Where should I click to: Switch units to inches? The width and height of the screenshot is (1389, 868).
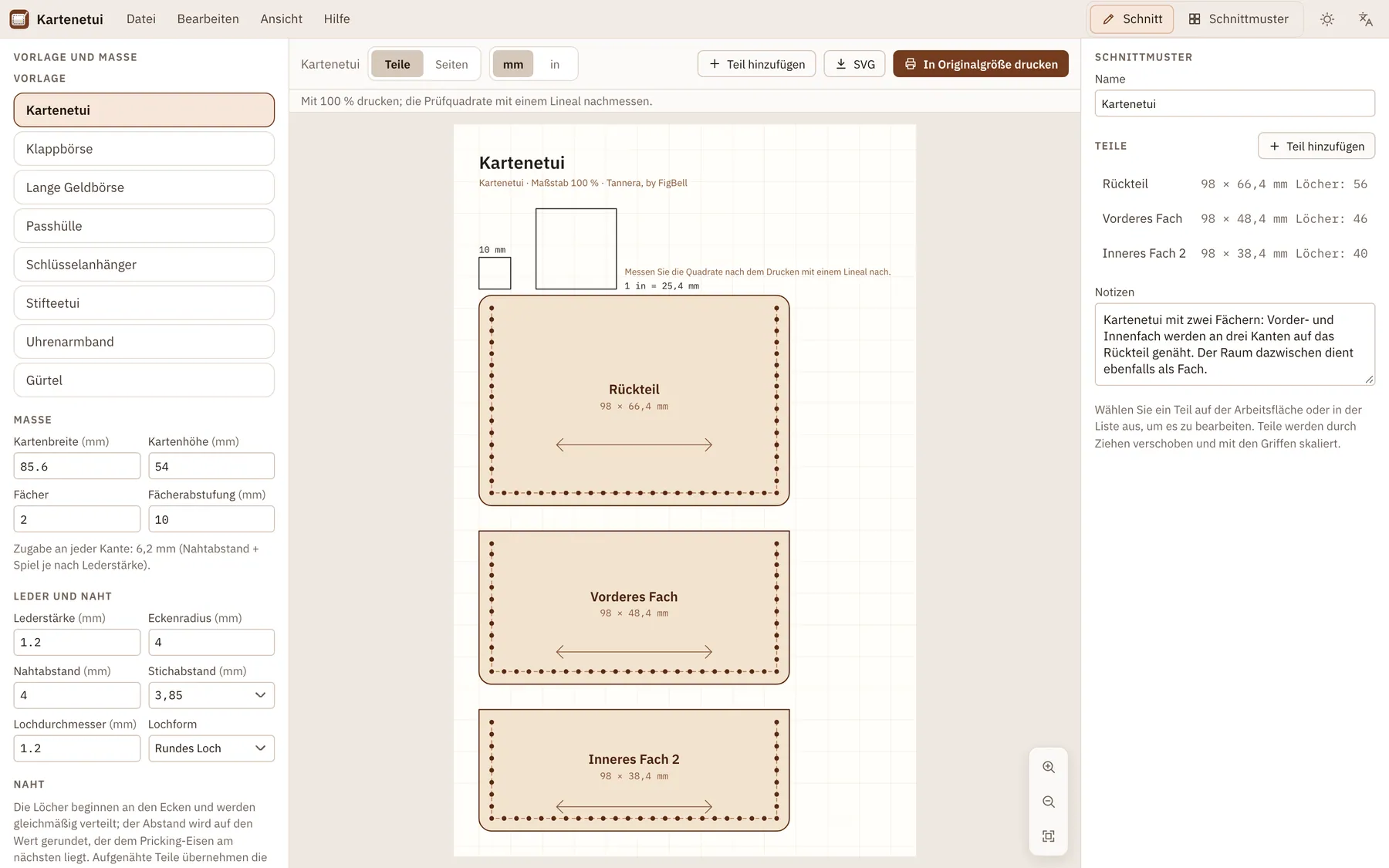(555, 64)
